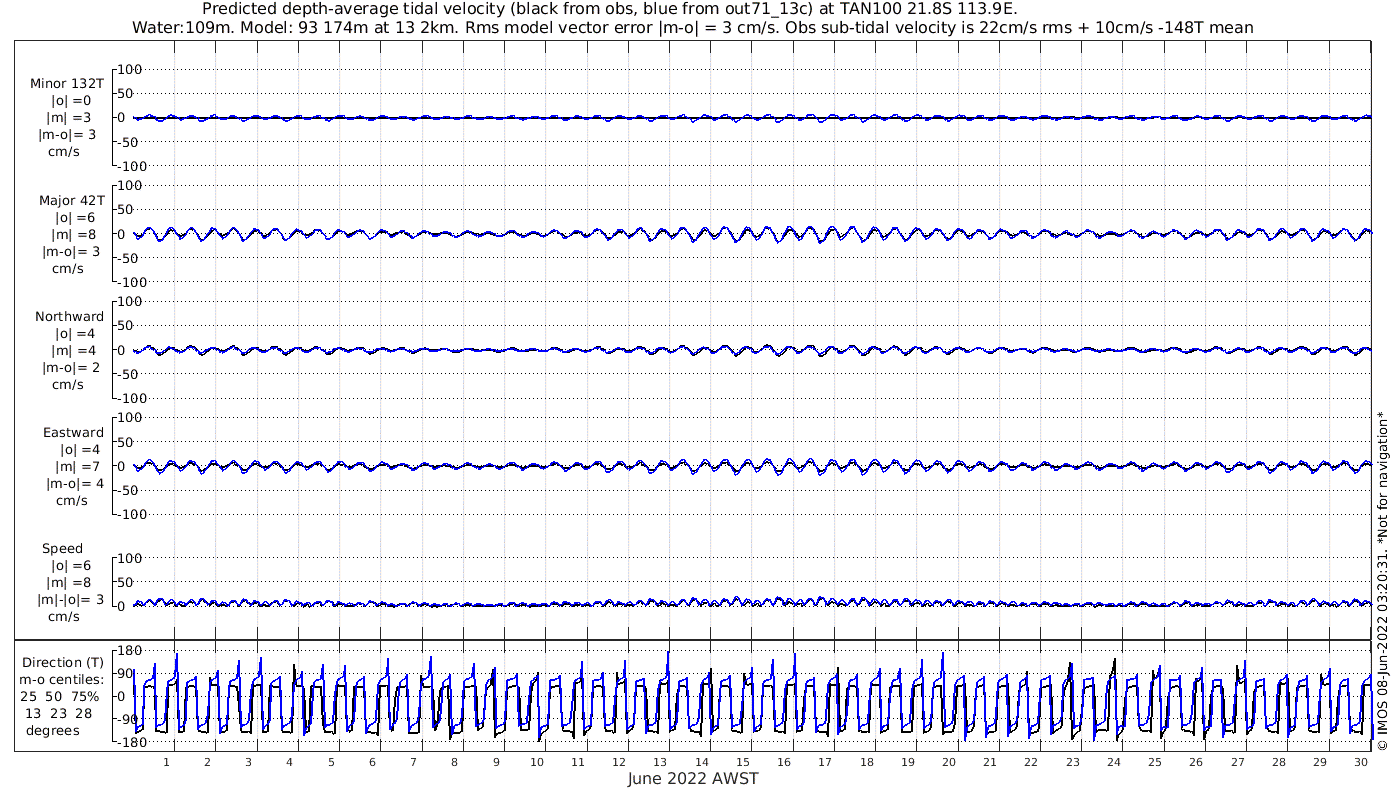
Task: Click day 11 on the date axis
Action: tap(578, 762)
